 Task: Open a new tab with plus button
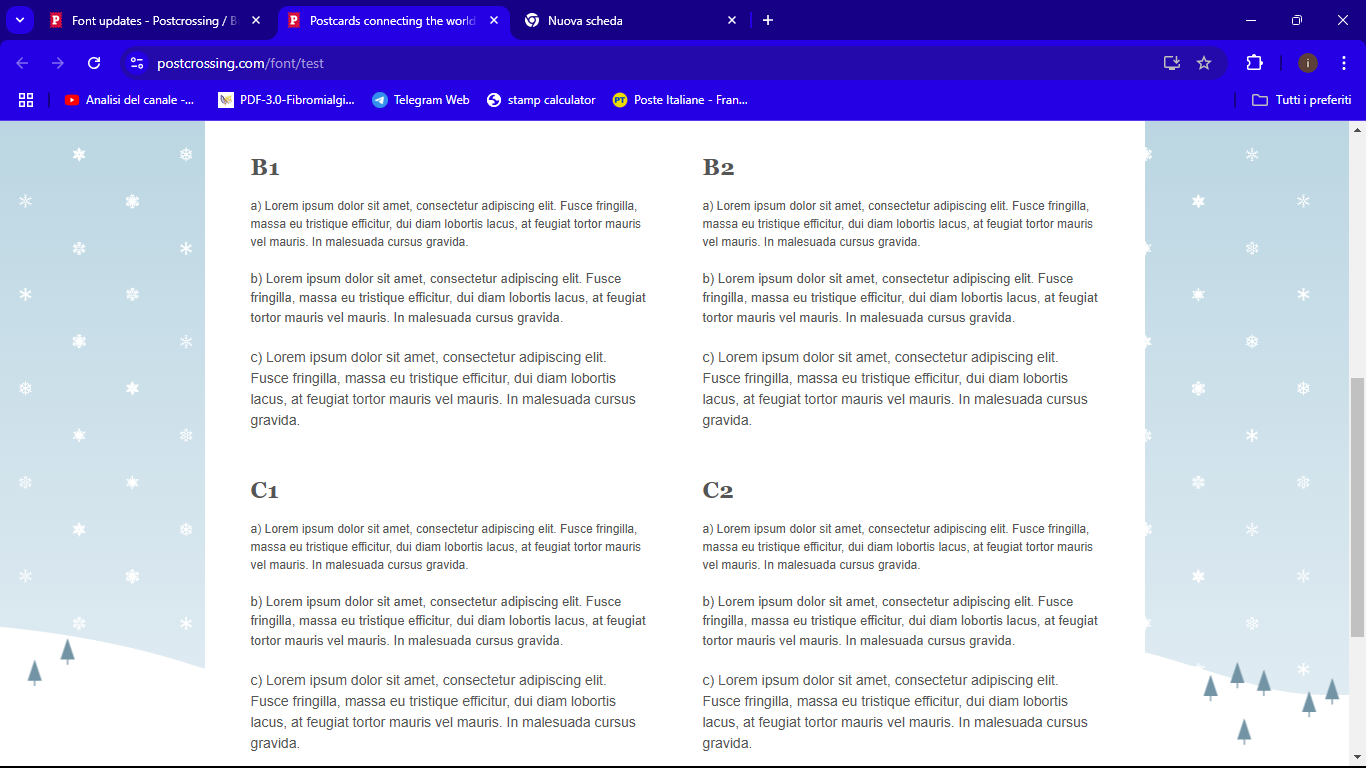click(768, 20)
